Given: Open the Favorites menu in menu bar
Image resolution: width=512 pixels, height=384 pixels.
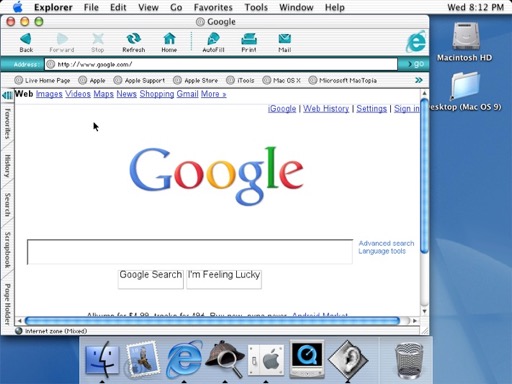Looking at the screenshot, I should click(213, 7).
